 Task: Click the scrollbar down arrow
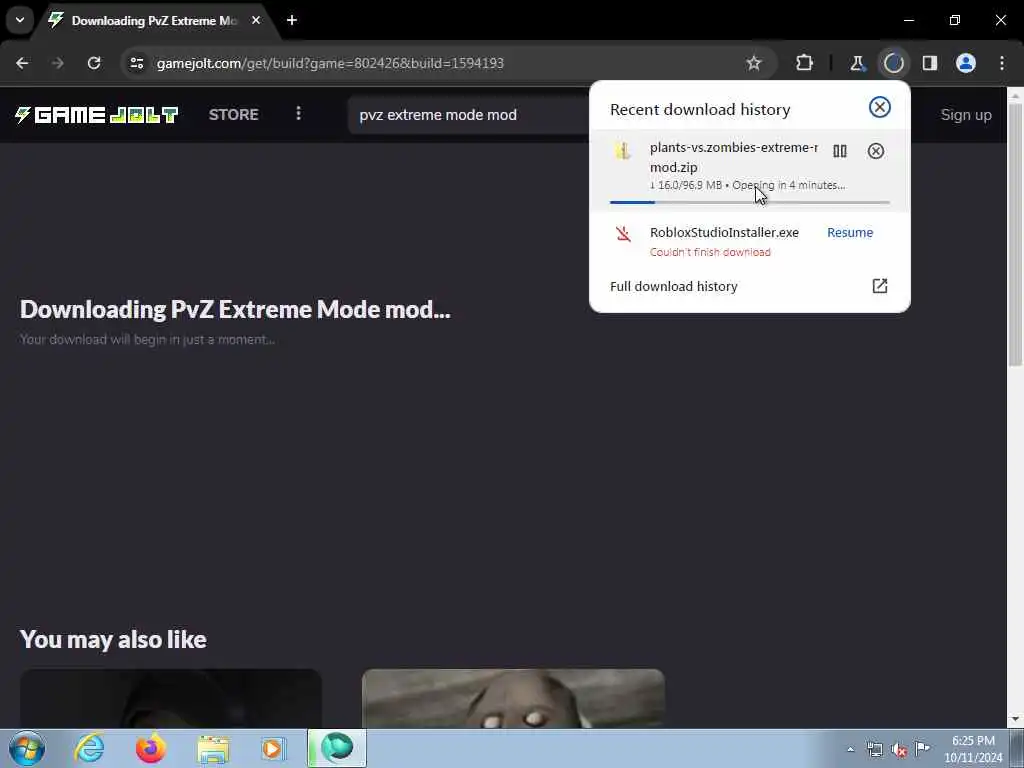point(1015,720)
